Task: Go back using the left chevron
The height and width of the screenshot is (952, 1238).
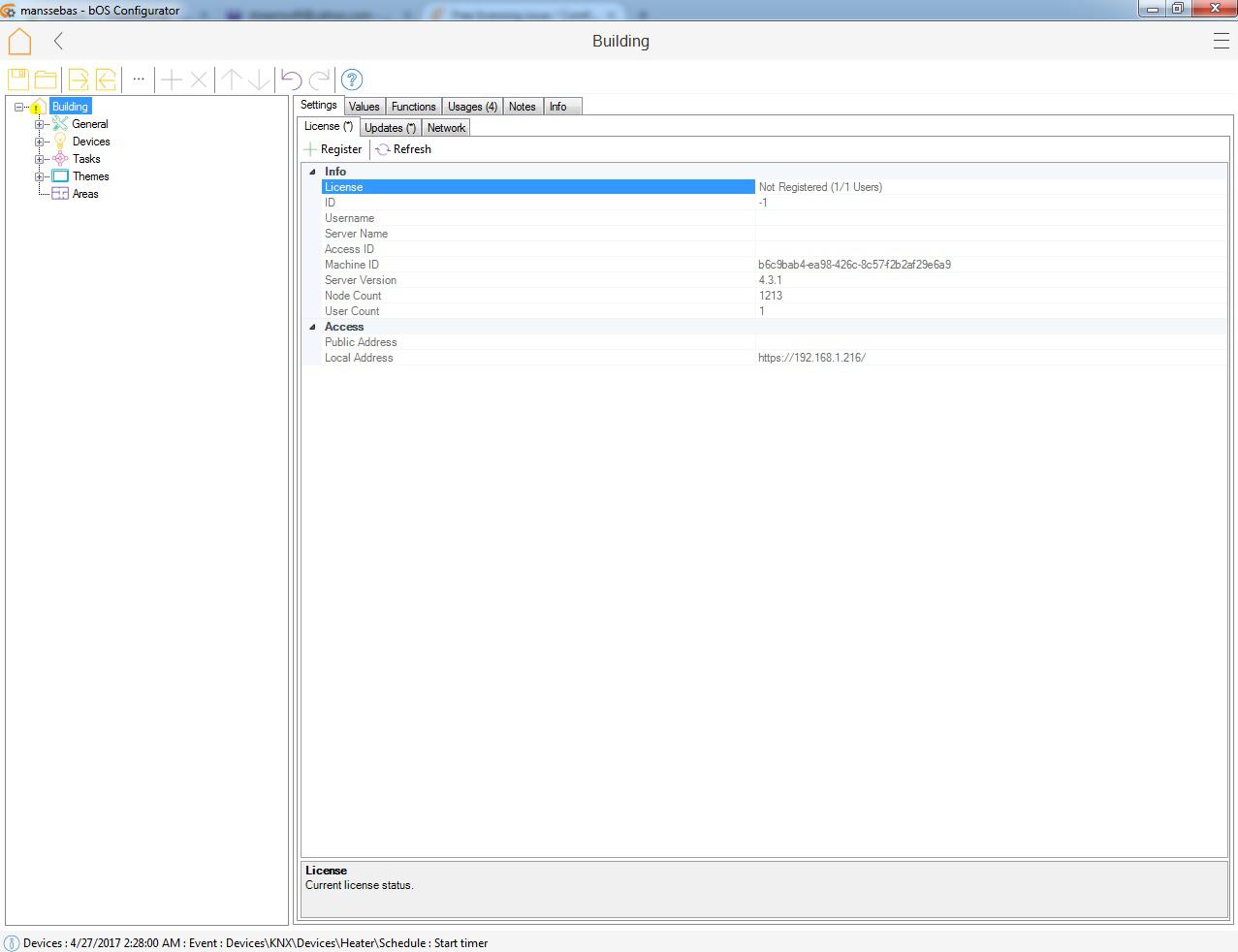Action: coord(59,41)
